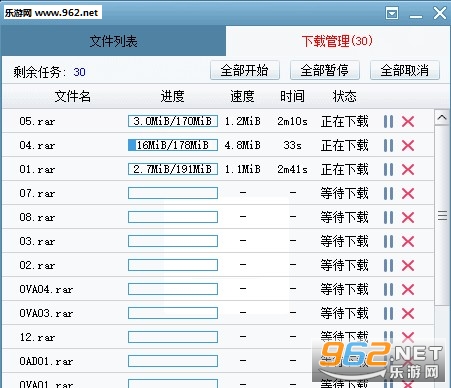Screen dimensions: 451x388
Task: Pause the OVA04.rar task
Action: coord(388,289)
